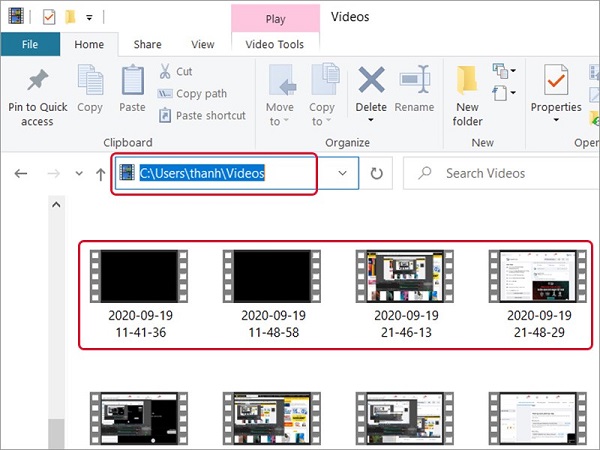Click the Cut scissors icon
Screen dimensions: 600x450
[165, 72]
